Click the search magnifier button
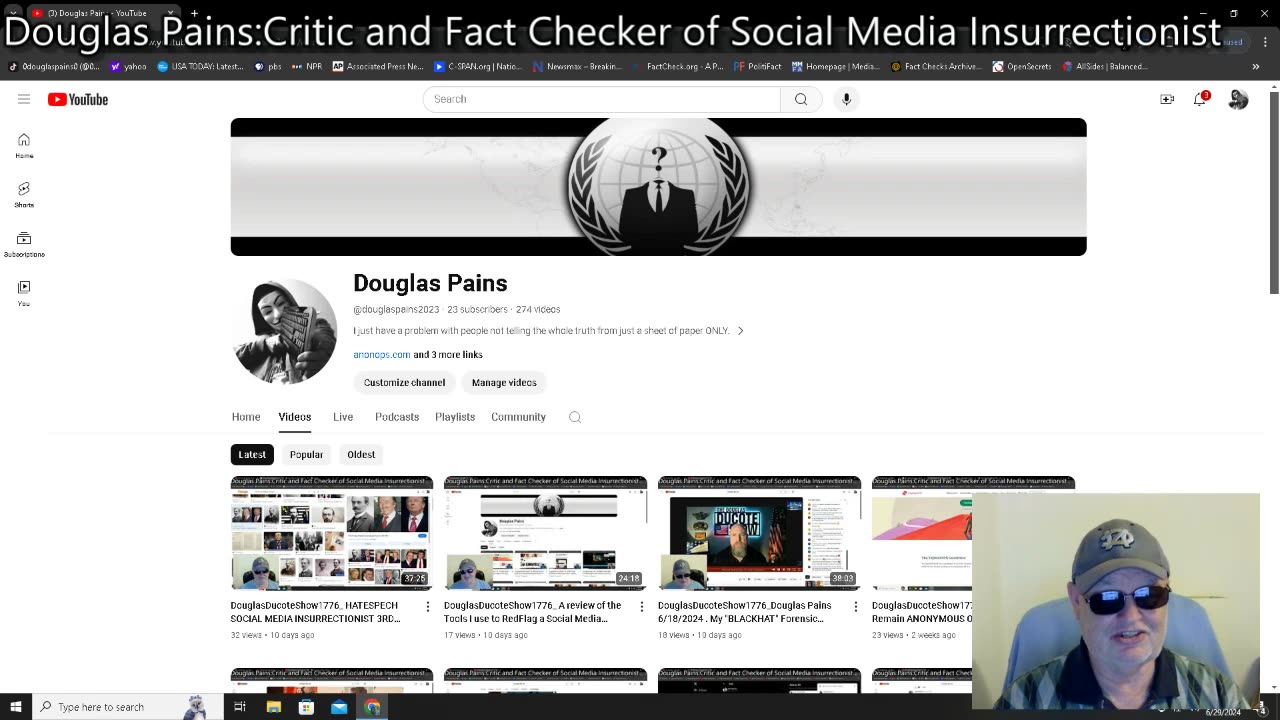The height and width of the screenshot is (720, 1280). pyautogui.click(x=801, y=99)
